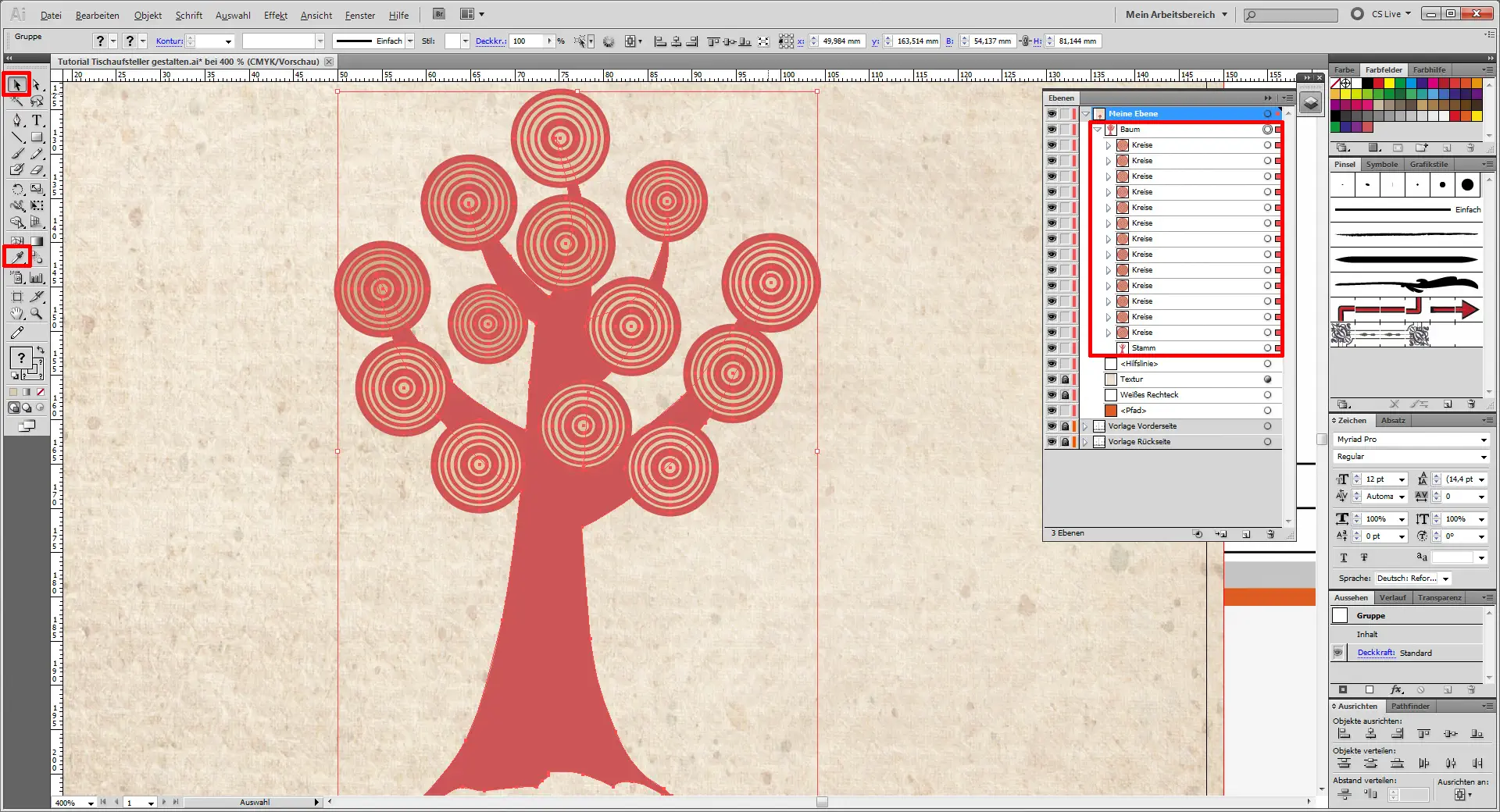Click the Deckkraft link in Aussehen panel

tap(1376, 653)
